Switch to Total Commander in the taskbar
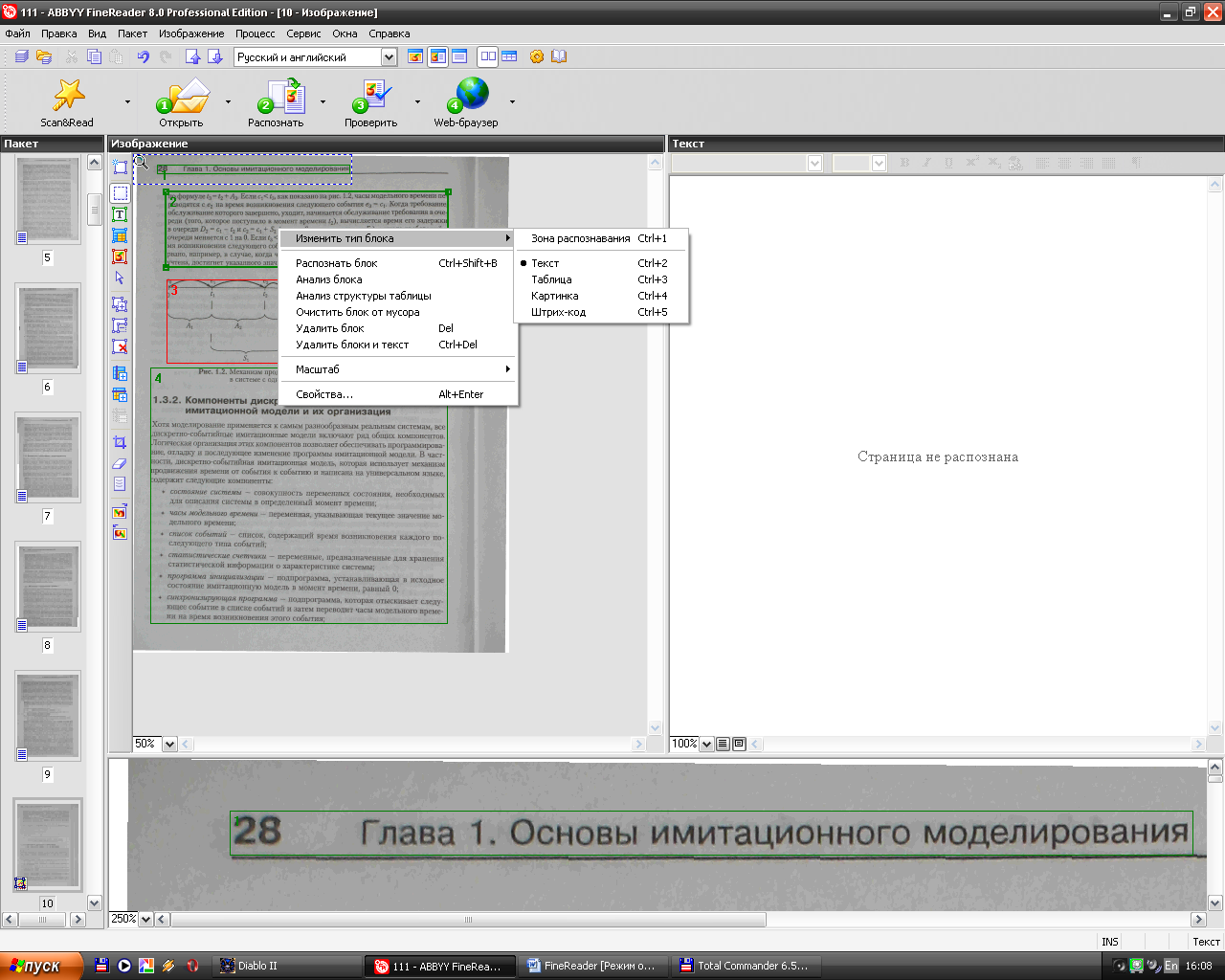 tap(745, 966)
